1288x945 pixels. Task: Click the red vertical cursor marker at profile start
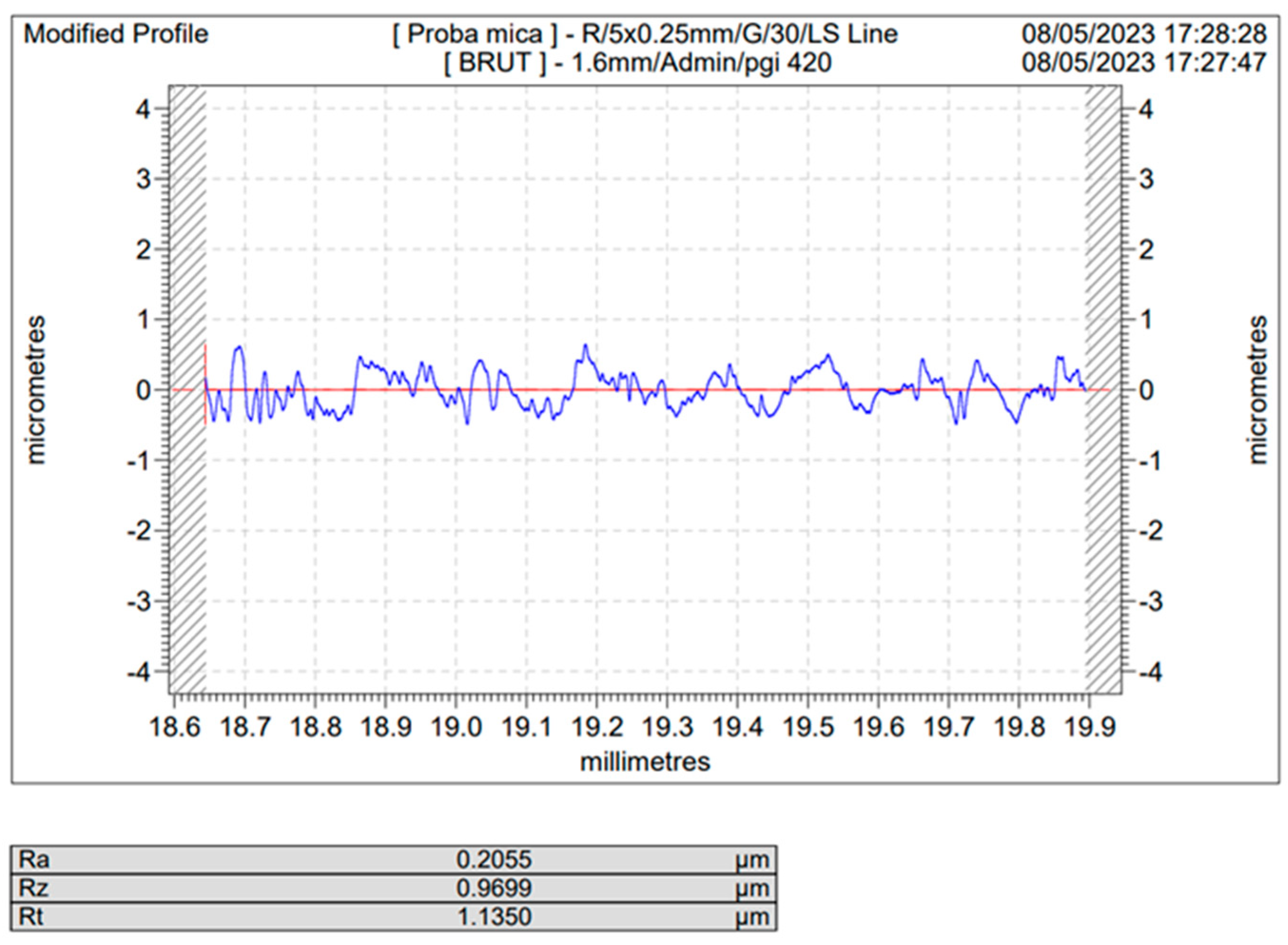pyautogui.click(x=205, y=385)
